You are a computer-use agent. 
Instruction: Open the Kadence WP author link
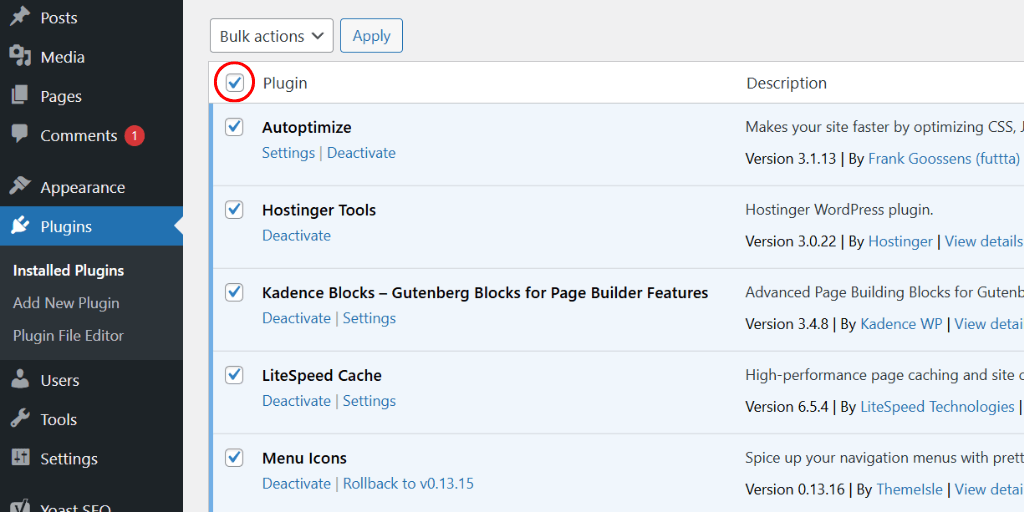click(901, 324)
